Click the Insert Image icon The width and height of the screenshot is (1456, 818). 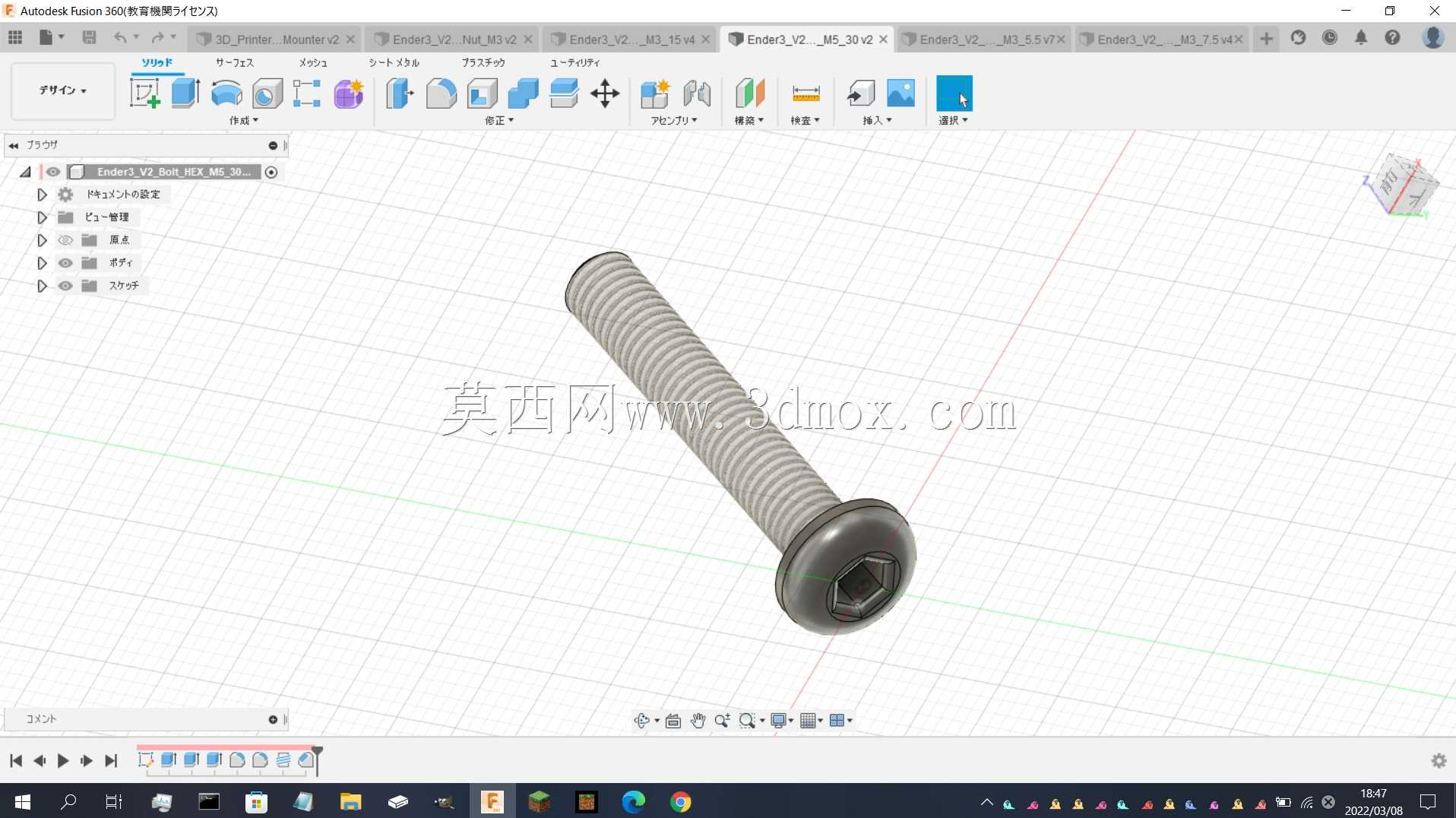click(901, 94)
